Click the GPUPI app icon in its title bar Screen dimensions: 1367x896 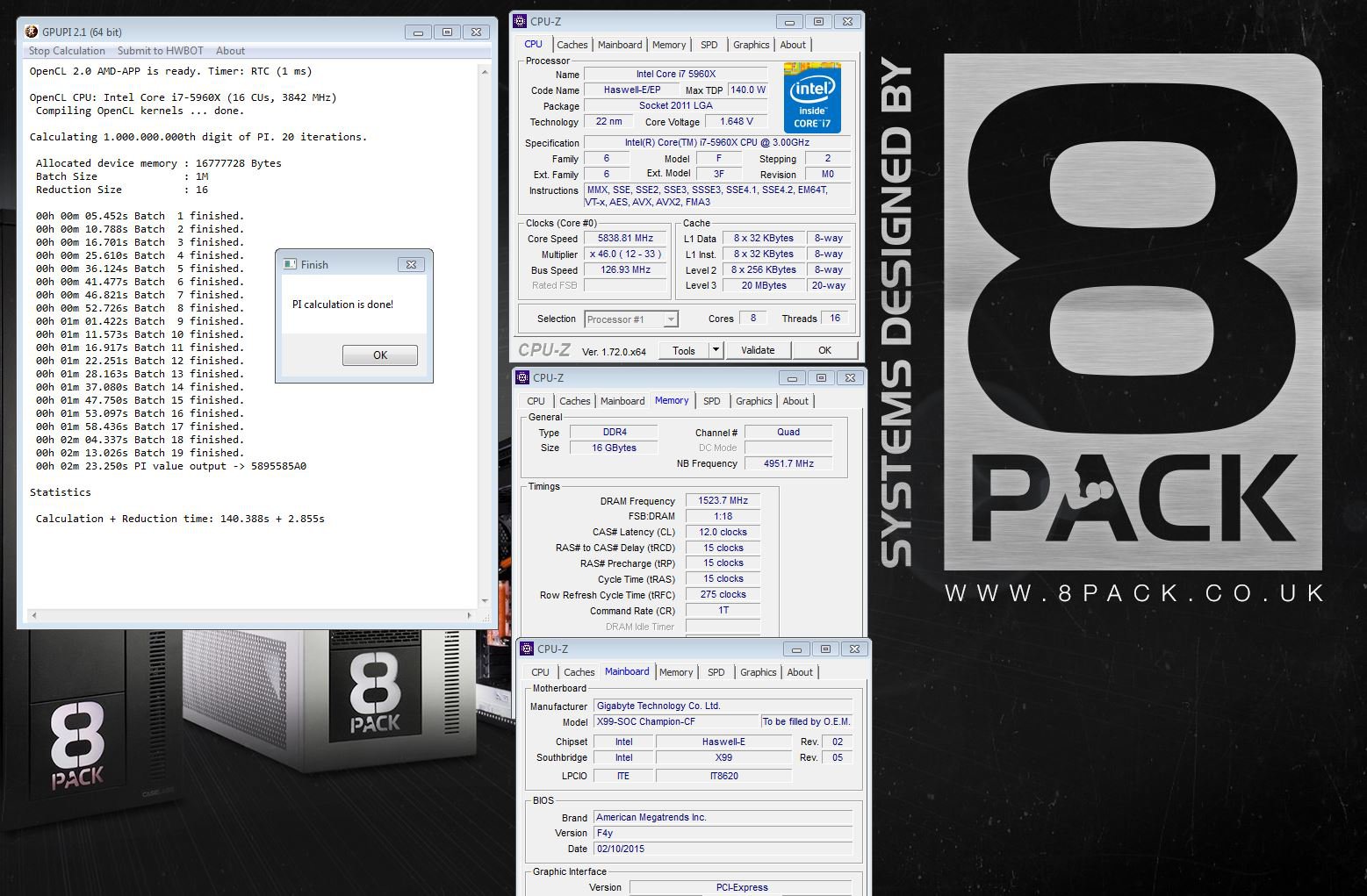[x=32, y=32]
